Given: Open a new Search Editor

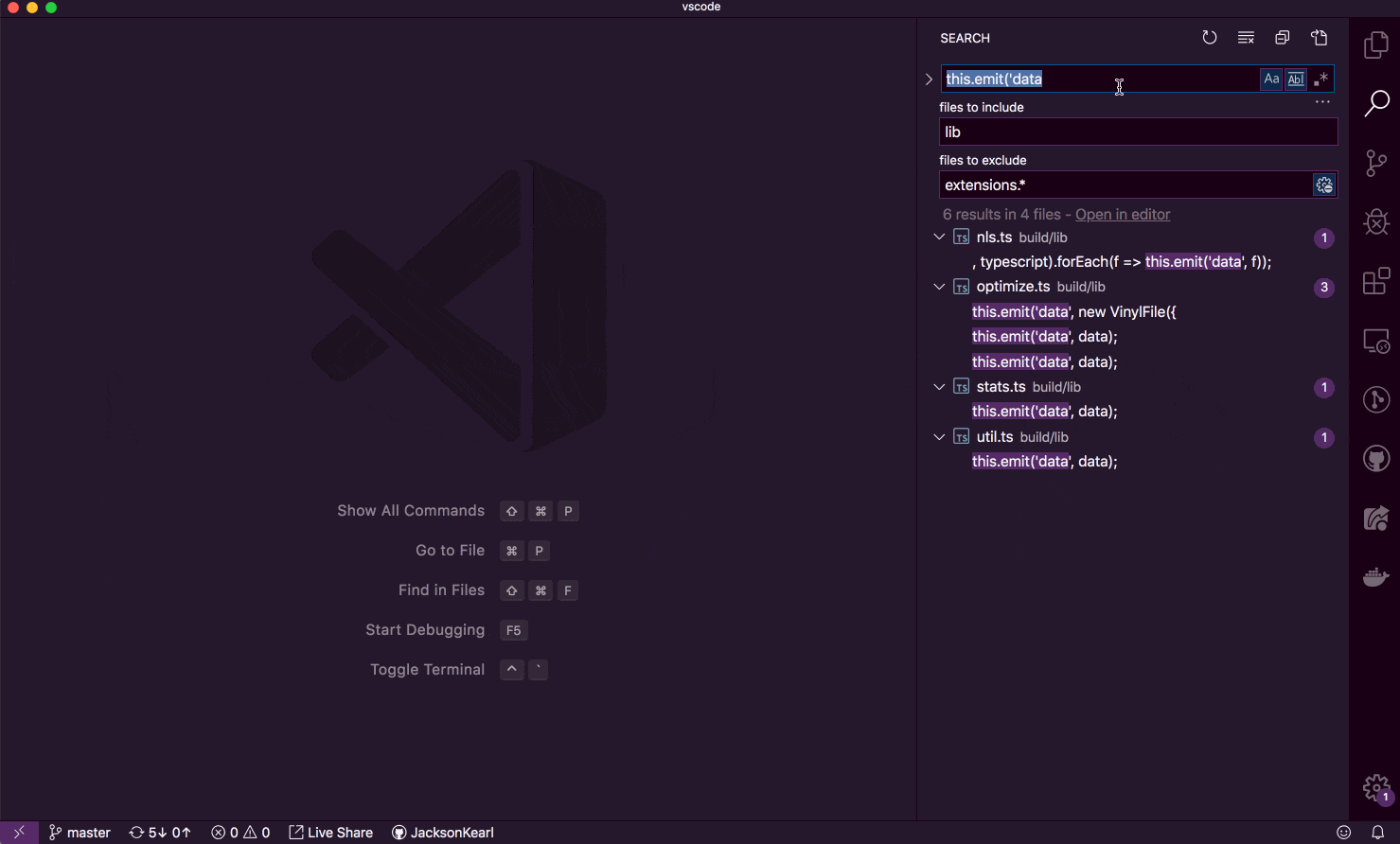Looking at the screenshot, I should point(1319,37).
